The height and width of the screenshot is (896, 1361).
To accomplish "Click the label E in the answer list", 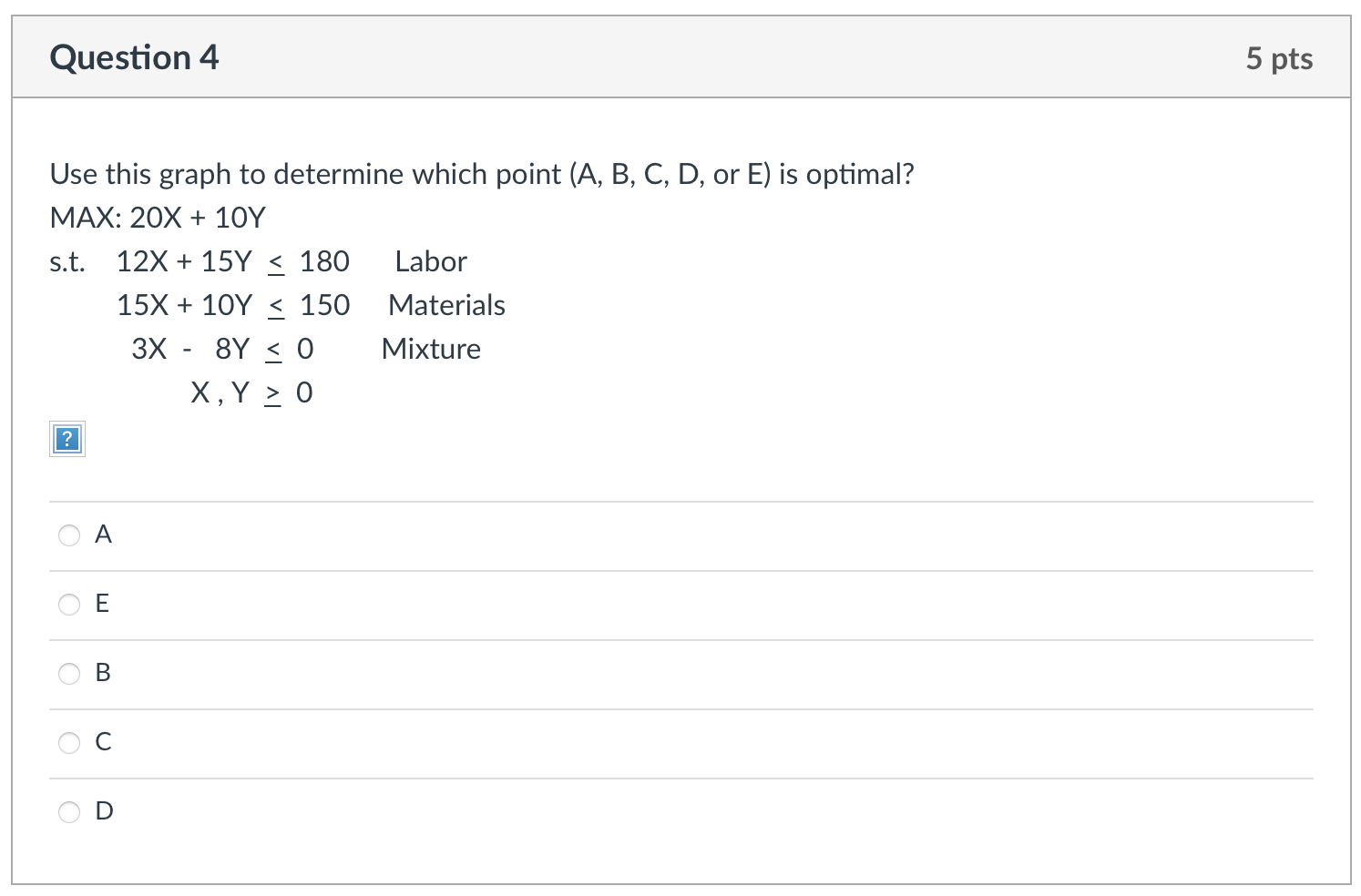I will pyautogui.click(x=103, y=603).
